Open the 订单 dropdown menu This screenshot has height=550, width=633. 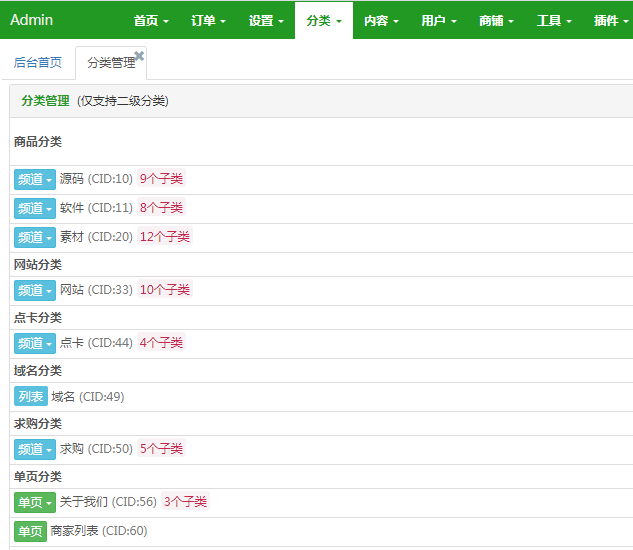[x=208, y=20]
